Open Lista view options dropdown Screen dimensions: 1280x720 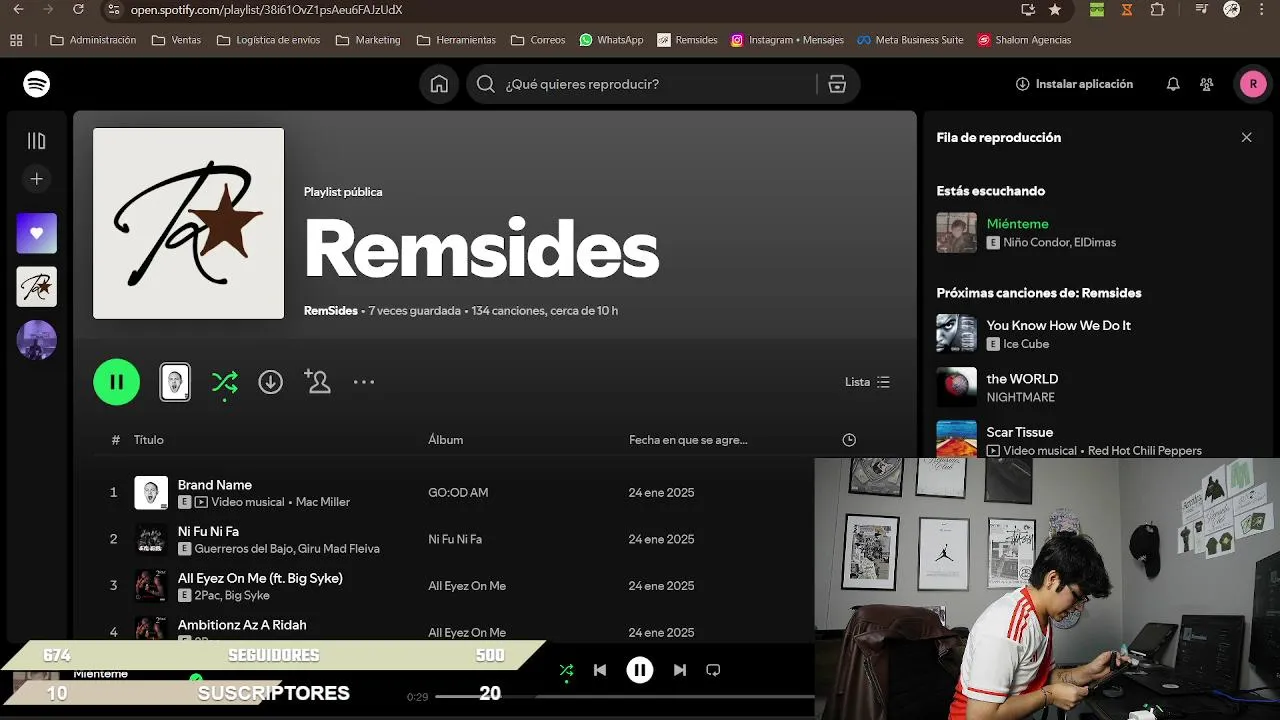[867, 382]
